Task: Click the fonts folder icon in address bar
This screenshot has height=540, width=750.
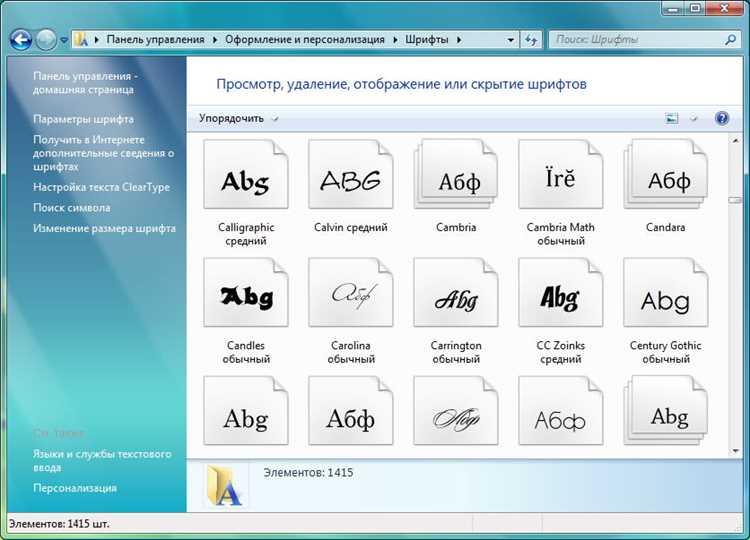Action: (x=81, y=40)
